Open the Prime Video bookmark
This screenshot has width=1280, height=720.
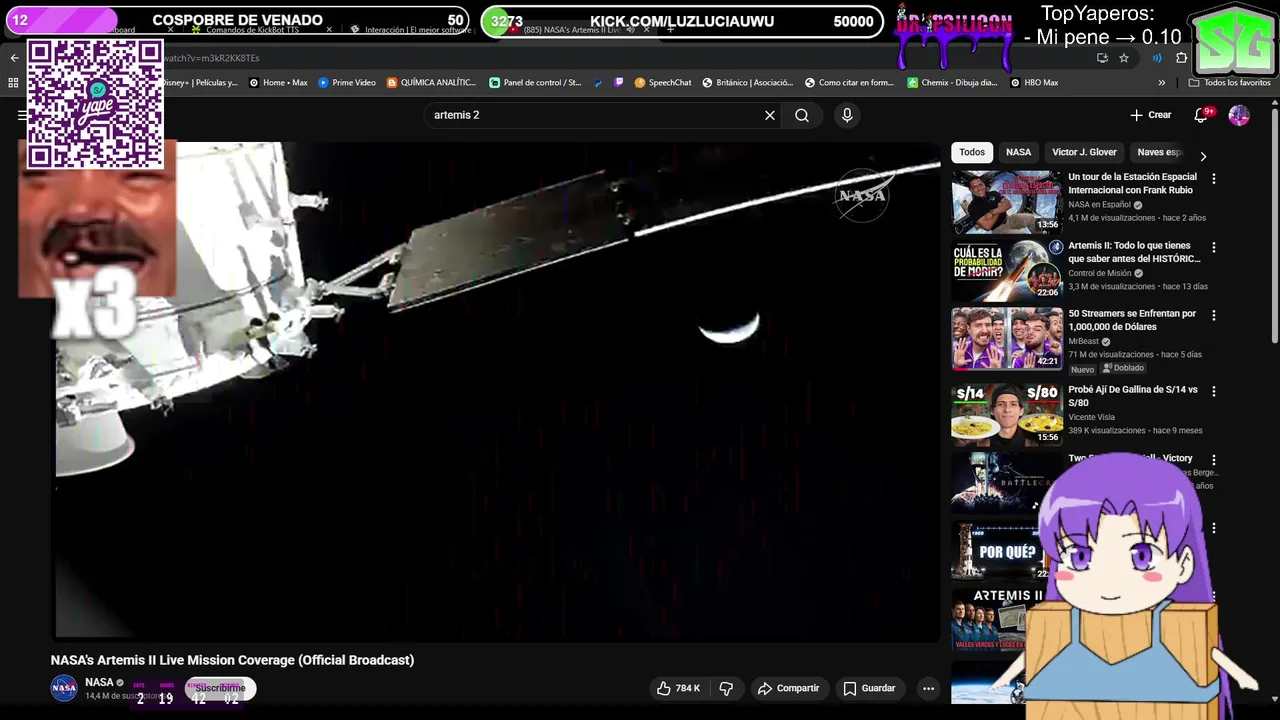click(x=347, y=83)
